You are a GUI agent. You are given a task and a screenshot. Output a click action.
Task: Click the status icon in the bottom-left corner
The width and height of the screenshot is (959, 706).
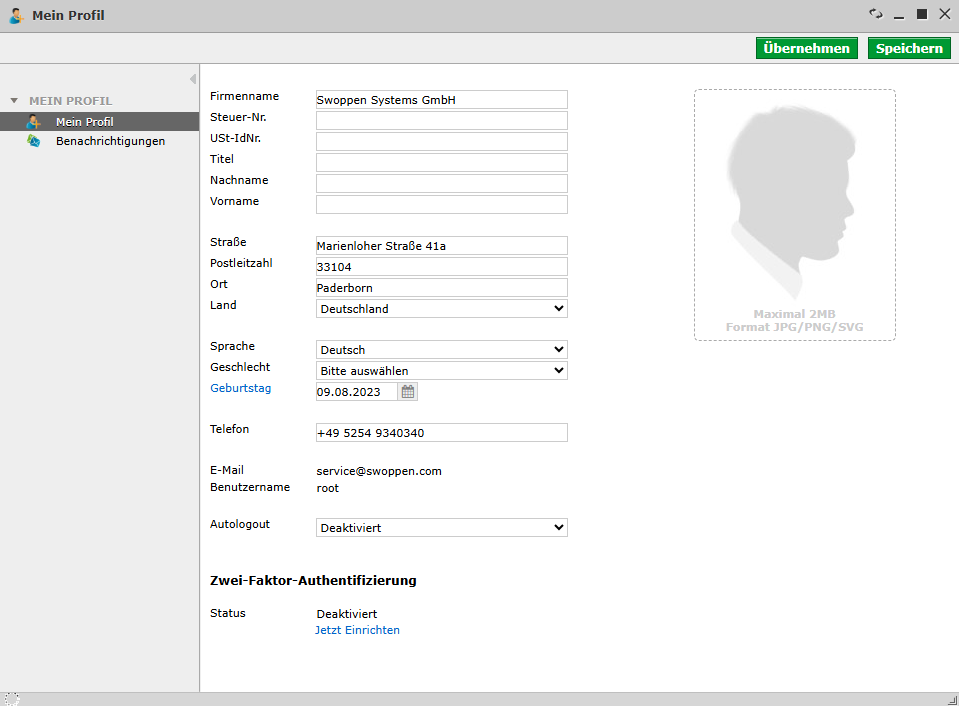pyautogui.click(x=10, y=697)
